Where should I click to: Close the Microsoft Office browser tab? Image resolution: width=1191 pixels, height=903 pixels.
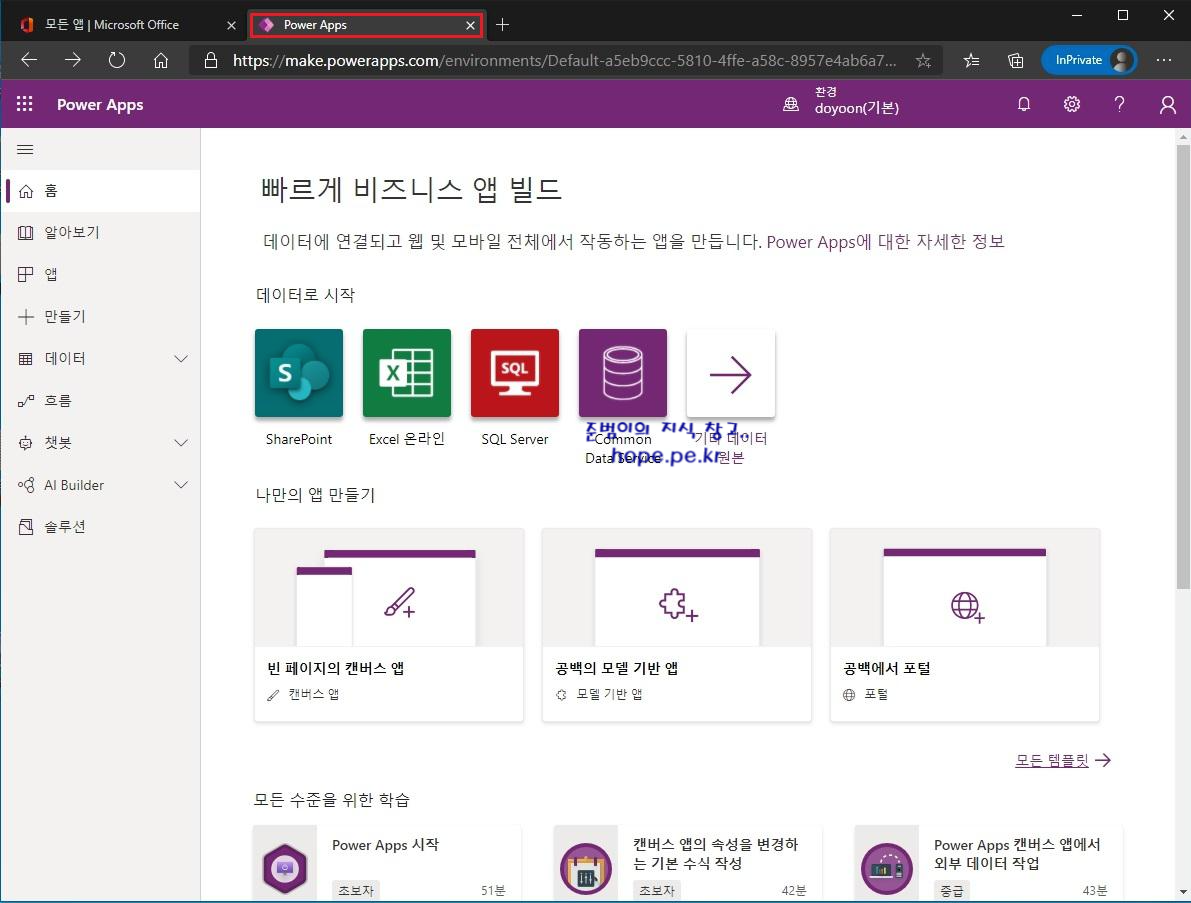pos(231,25)
